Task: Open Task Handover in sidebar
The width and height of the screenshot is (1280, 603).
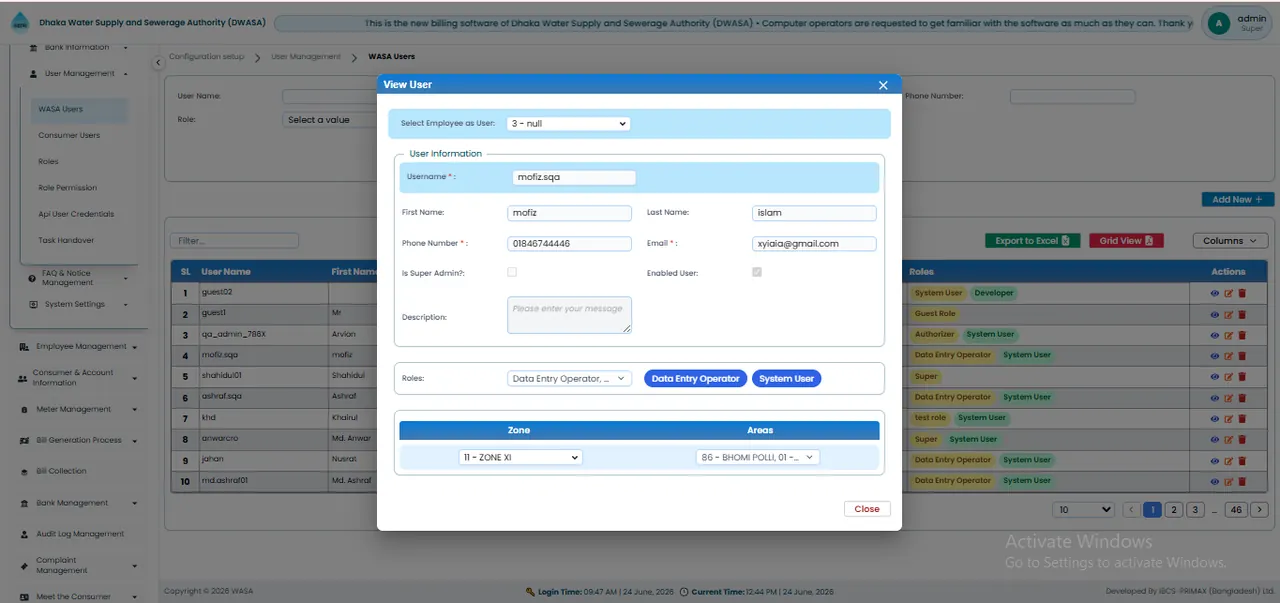Action: point(66,240)
